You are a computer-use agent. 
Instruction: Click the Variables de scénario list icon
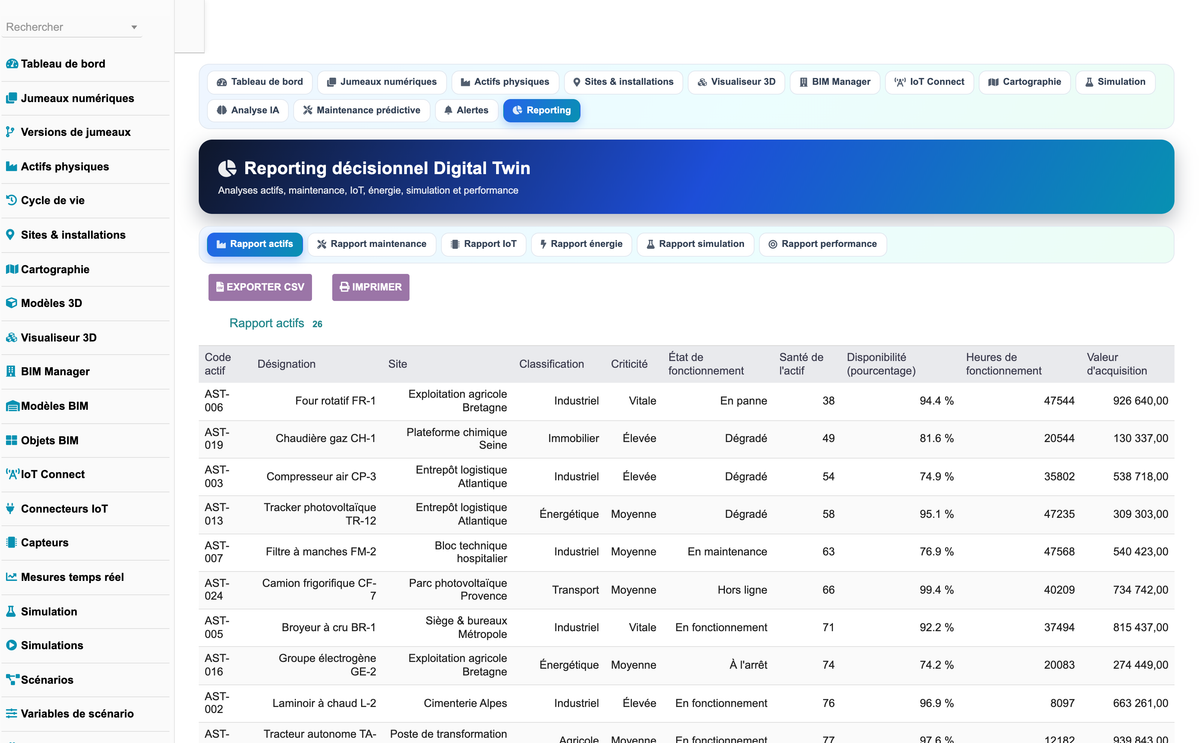pyautogui.click(x=12, y=714)
